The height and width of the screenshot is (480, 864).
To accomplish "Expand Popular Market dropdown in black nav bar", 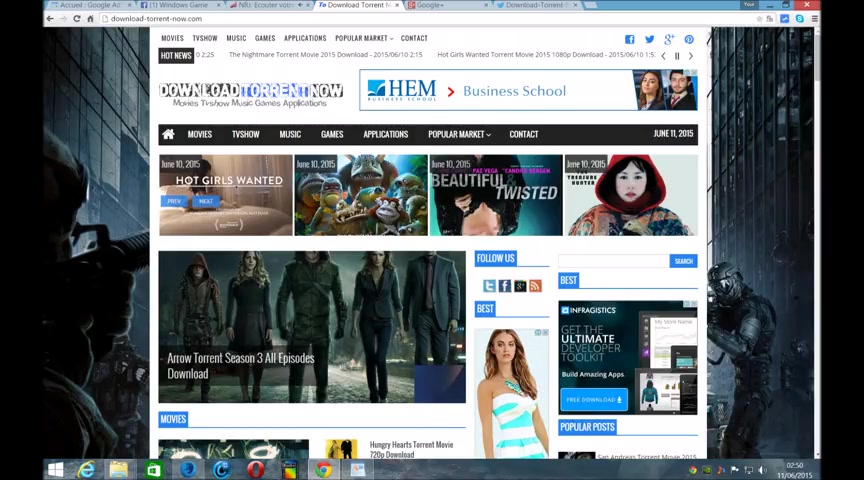I will (460, 134).
